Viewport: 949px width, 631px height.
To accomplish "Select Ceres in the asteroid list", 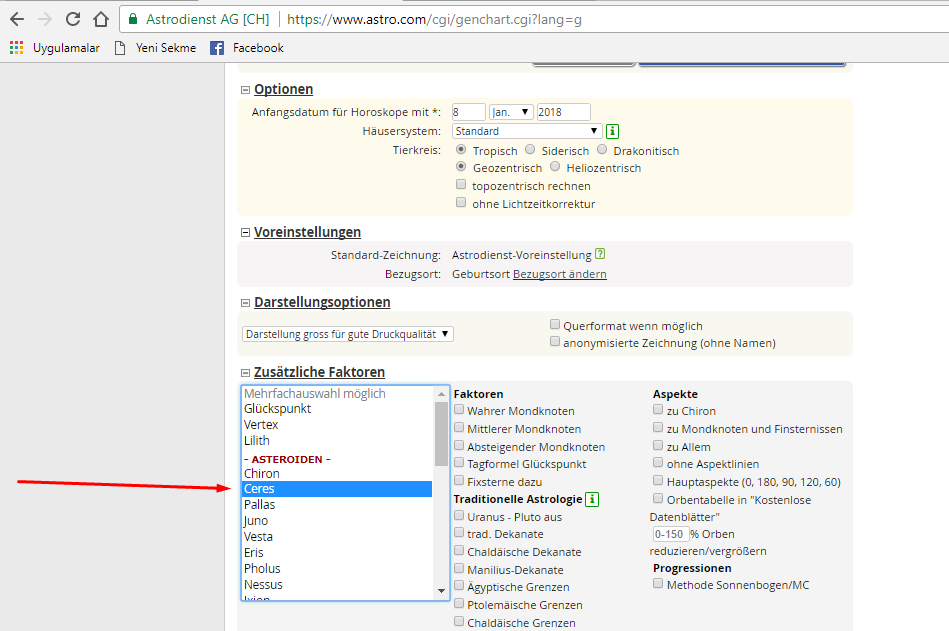I will [x=337, y=489].
